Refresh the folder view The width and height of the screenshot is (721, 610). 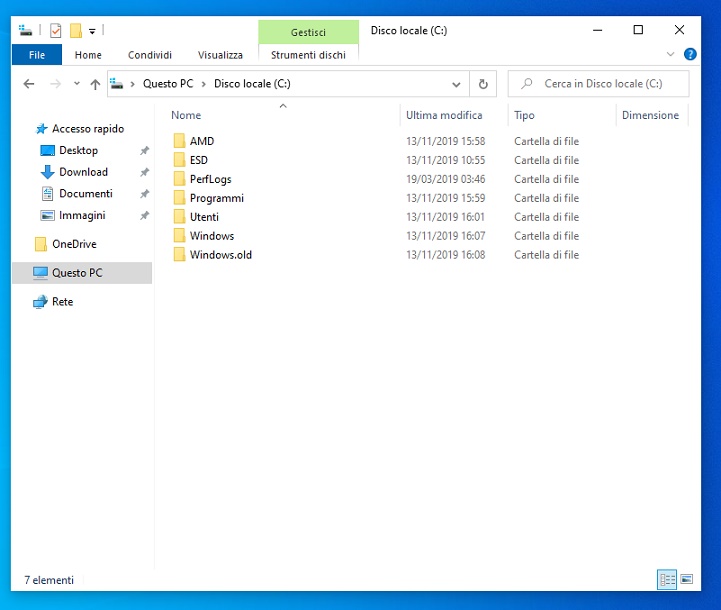[x=483, y=84]
